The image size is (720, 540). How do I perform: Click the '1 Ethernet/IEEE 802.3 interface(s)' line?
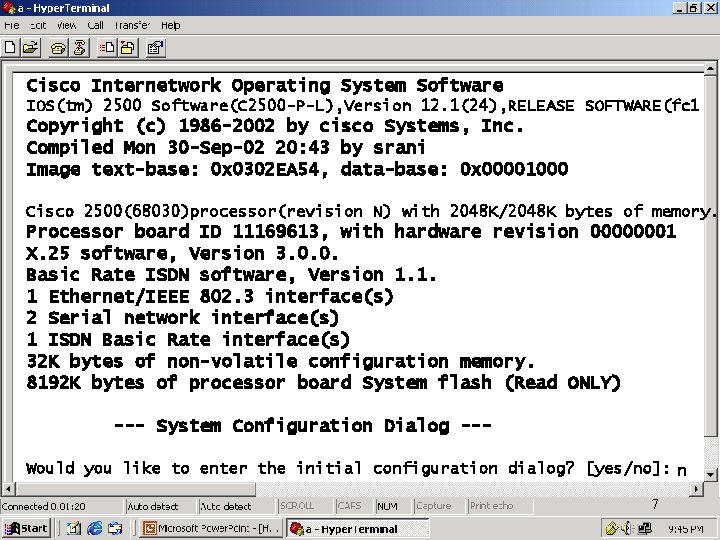click(209, 296)
